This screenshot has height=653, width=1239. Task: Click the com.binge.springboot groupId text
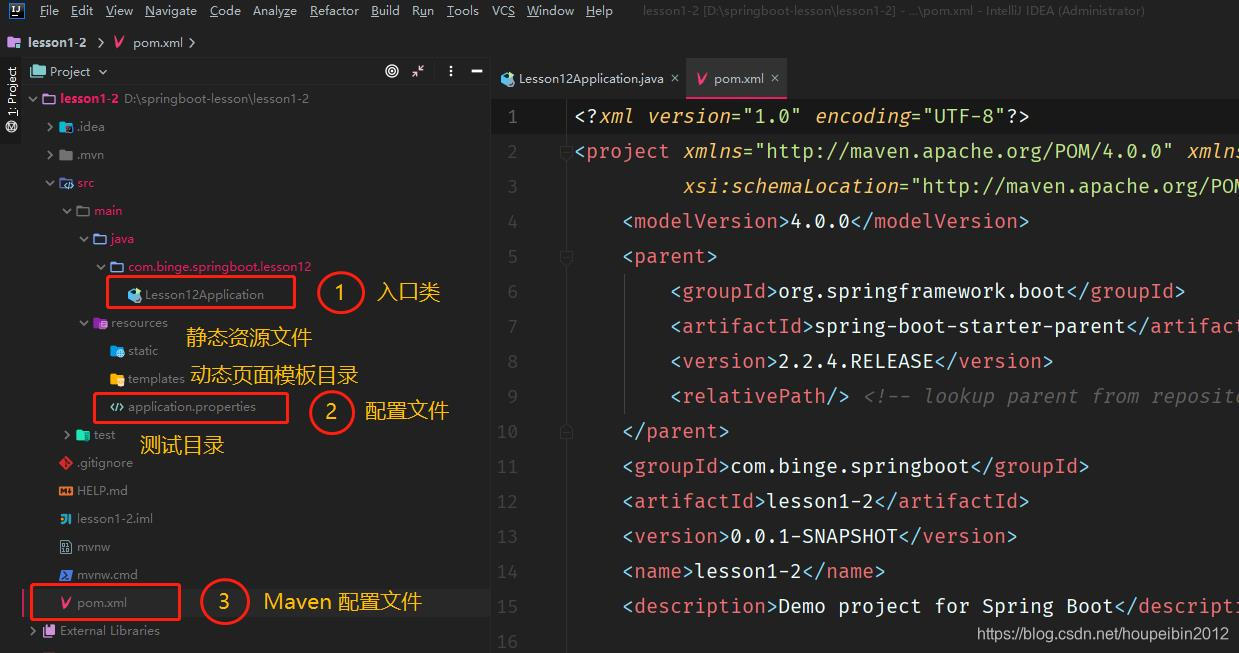850,466
